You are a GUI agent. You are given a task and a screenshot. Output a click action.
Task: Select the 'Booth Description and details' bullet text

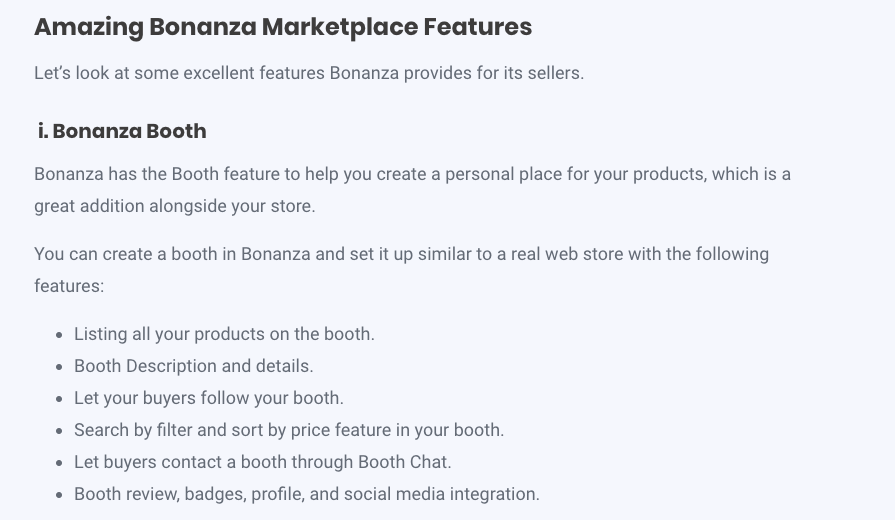[x=193, y=366]
